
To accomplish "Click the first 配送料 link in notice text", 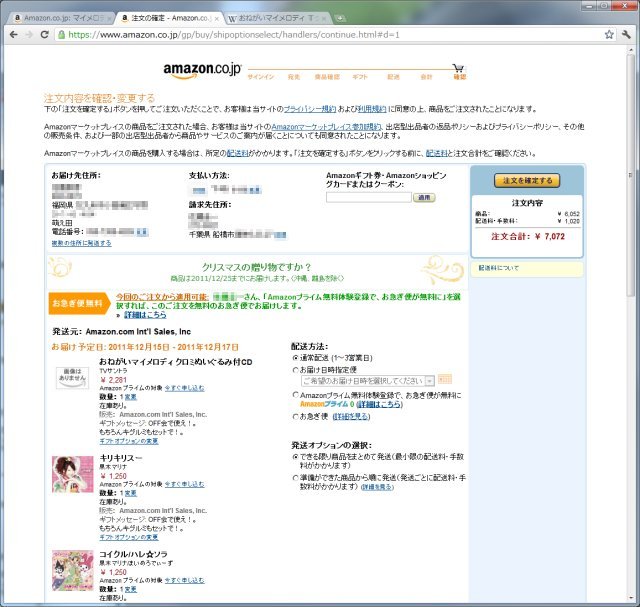I will click(x=238, y=153).
